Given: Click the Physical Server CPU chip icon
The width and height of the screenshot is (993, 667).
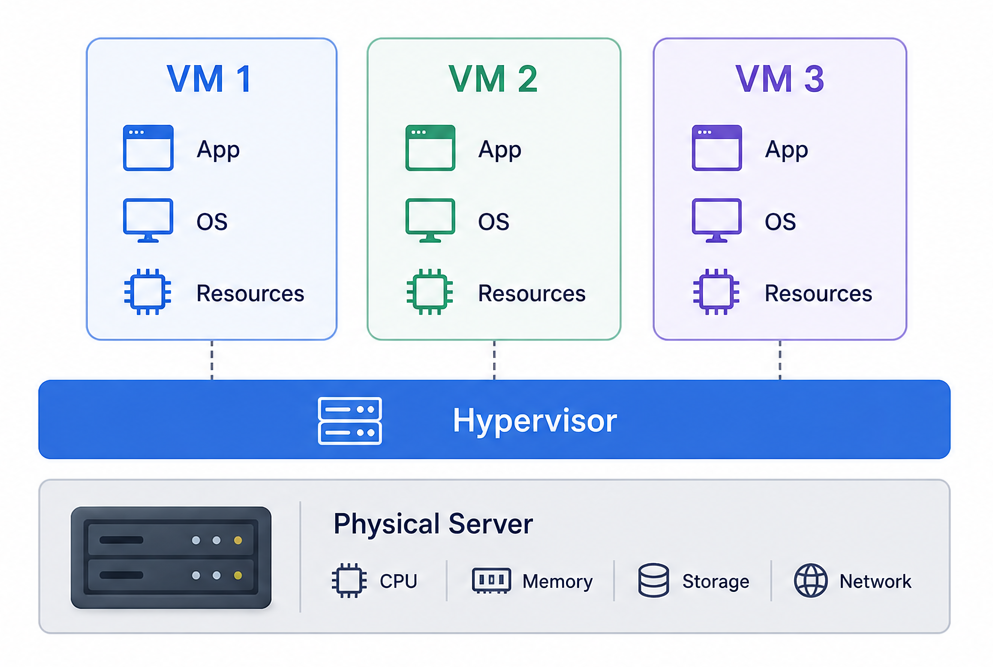Looking at the screenshot, I should [x=349, y=580].
